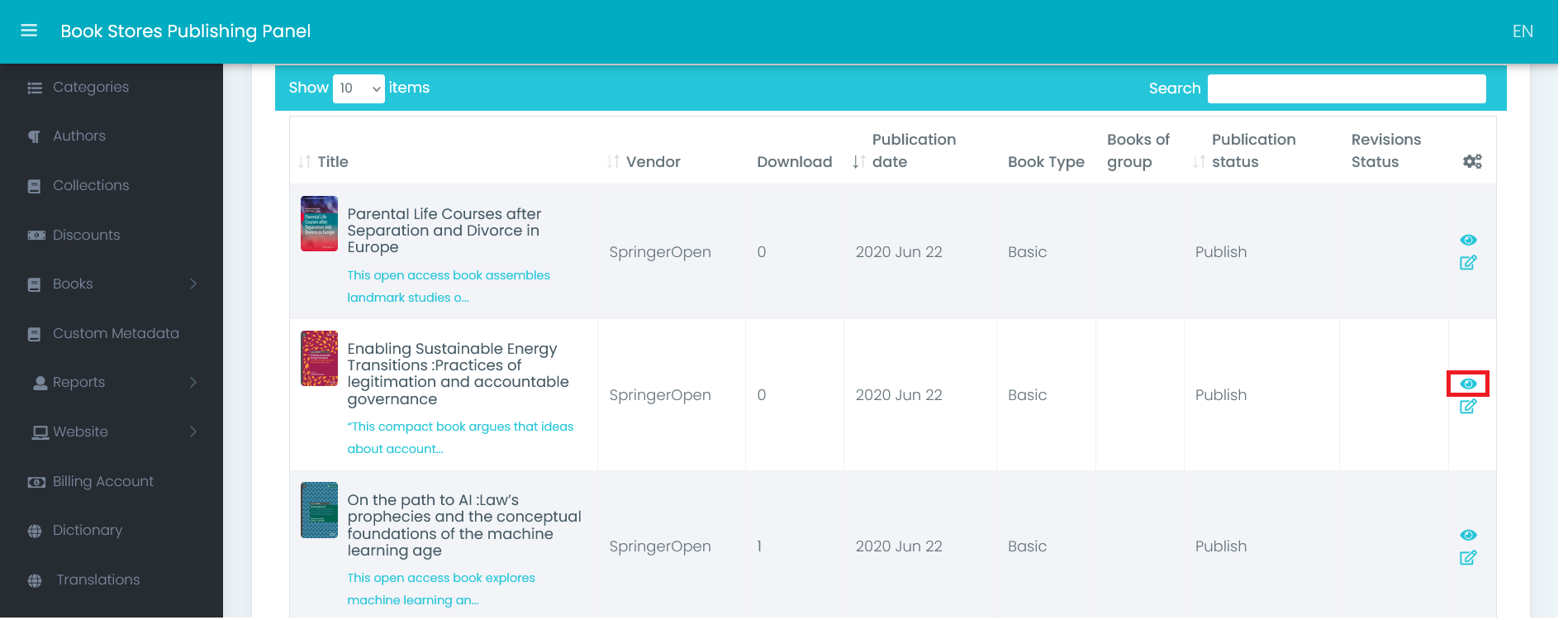Toggle view eye for Enabling Sustainable Energy Transitions
This screenshot has width=1568, height=620.
coord(1467,384)
